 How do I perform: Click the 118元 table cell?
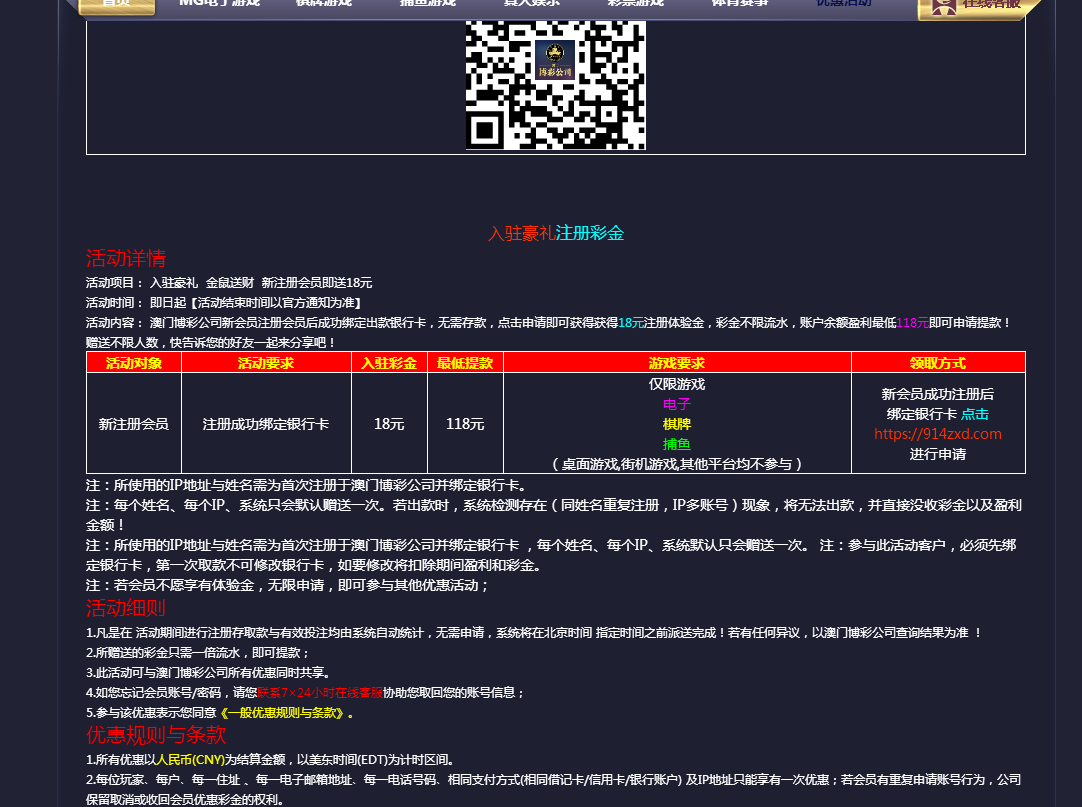pos(465,424)
